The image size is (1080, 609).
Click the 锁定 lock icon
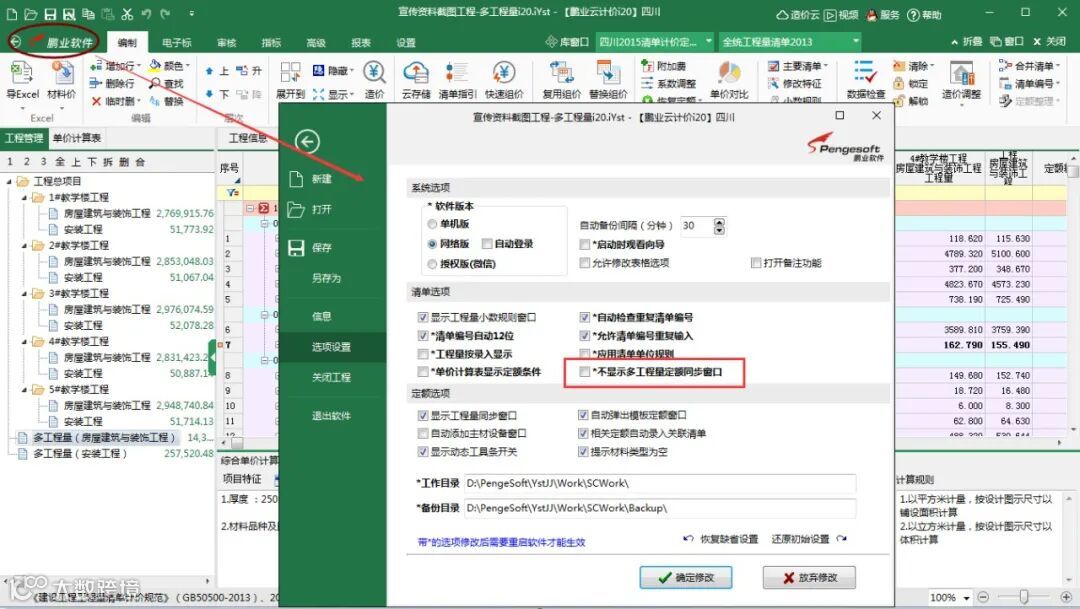point(911,83)
